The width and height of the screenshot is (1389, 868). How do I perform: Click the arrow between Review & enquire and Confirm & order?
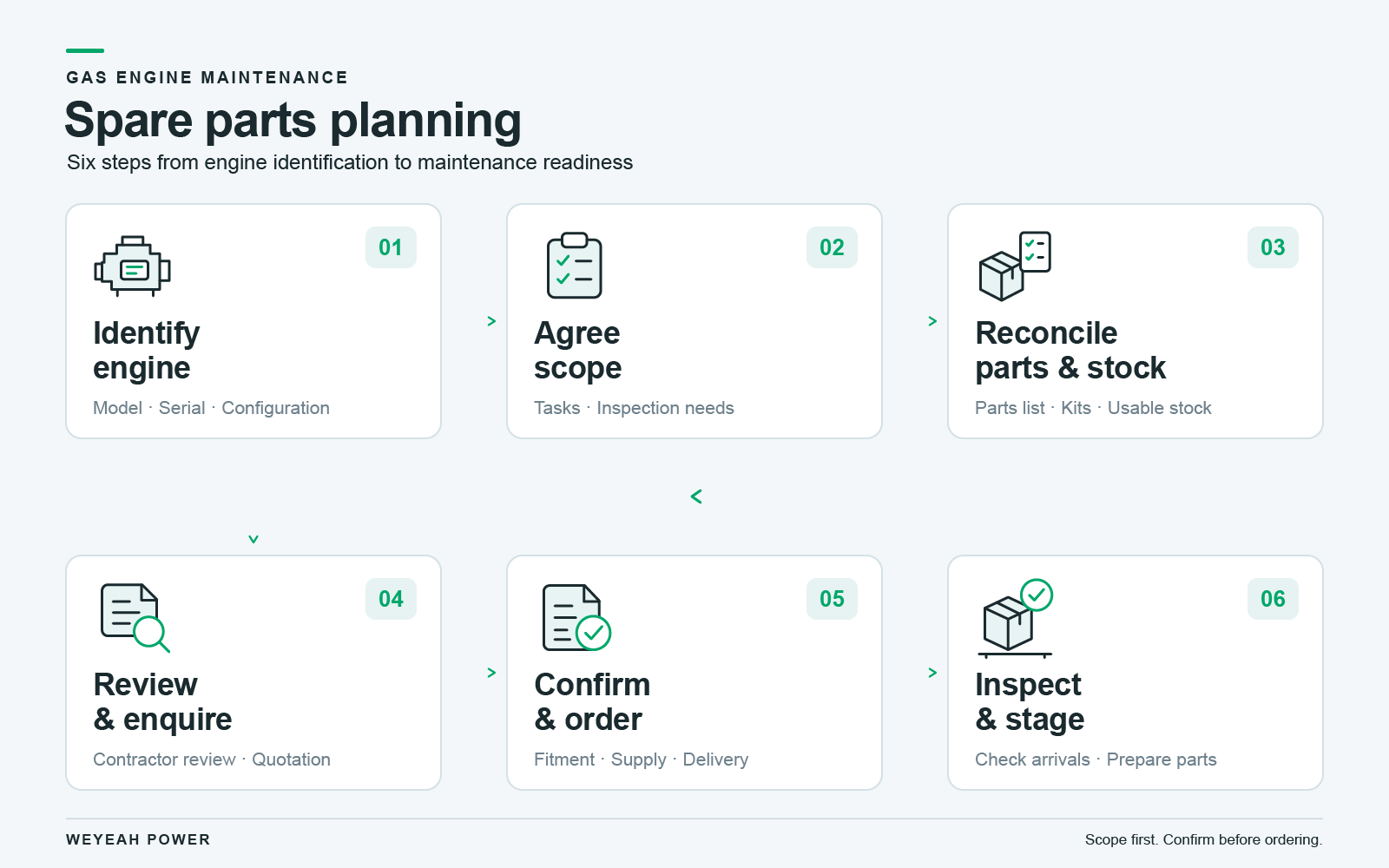(491, 673)
